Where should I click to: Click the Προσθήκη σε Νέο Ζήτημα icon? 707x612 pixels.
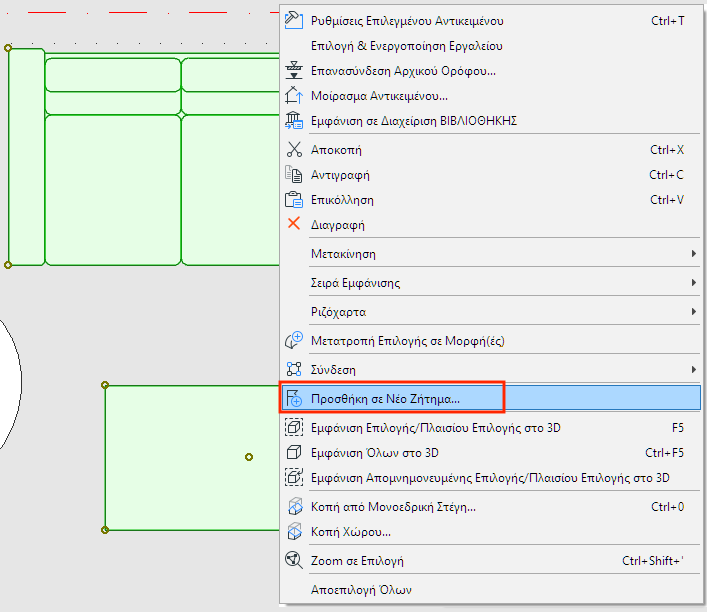(x=294, y=398)
